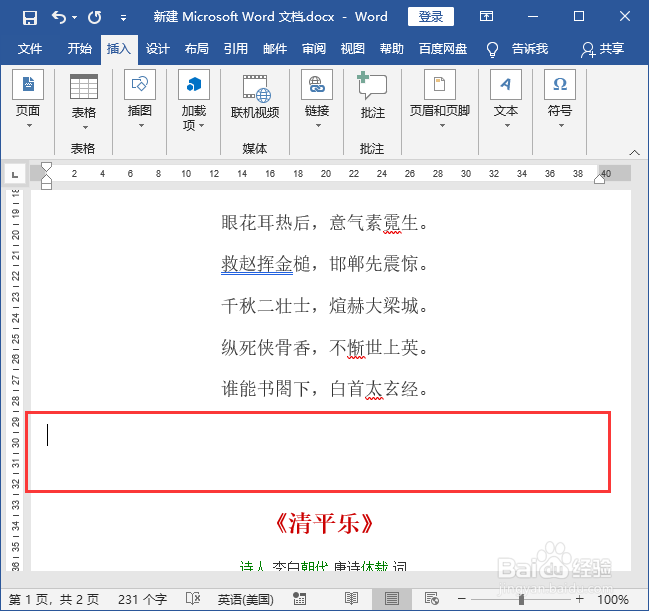The image size is (649, 611).
Task: Click the 页面 pages icon
Action: pyautogui.click(x=28, y=85)
